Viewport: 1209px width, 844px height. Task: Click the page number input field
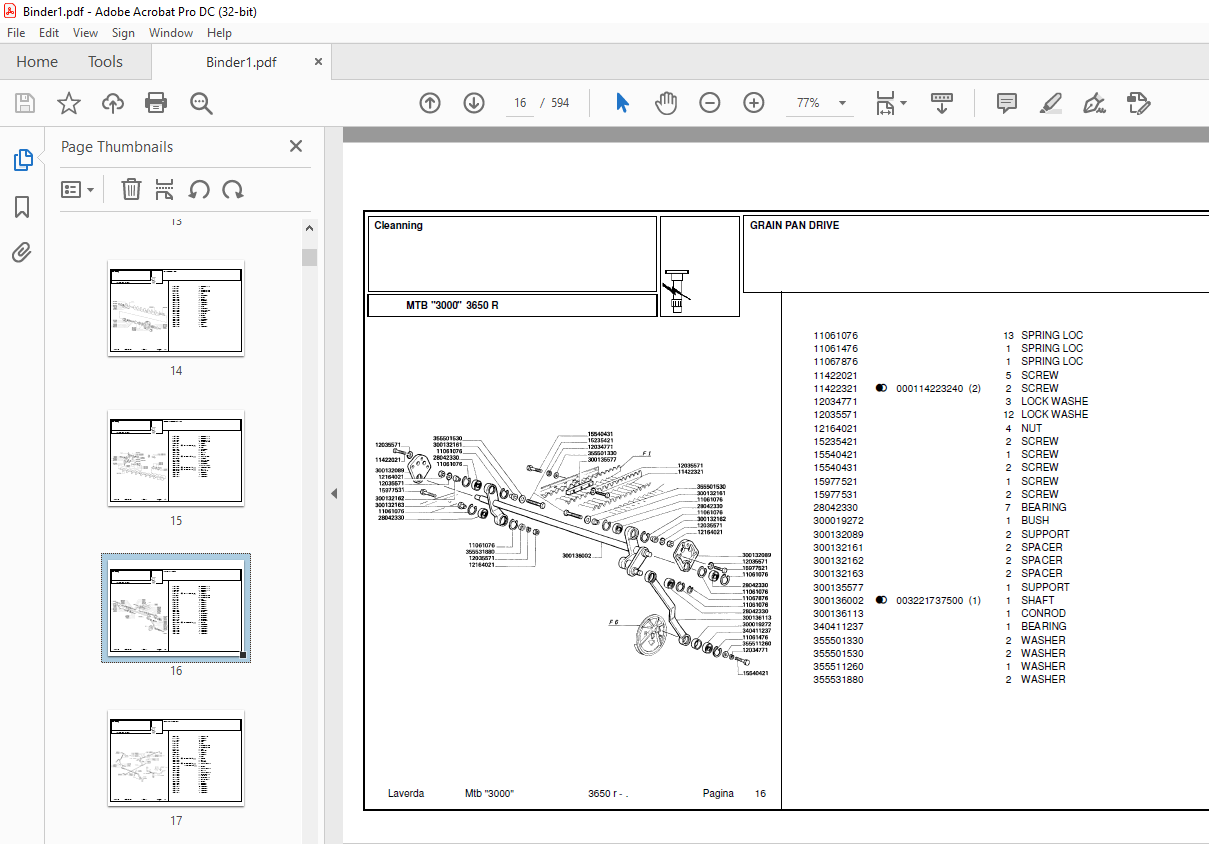coord(520,103)
